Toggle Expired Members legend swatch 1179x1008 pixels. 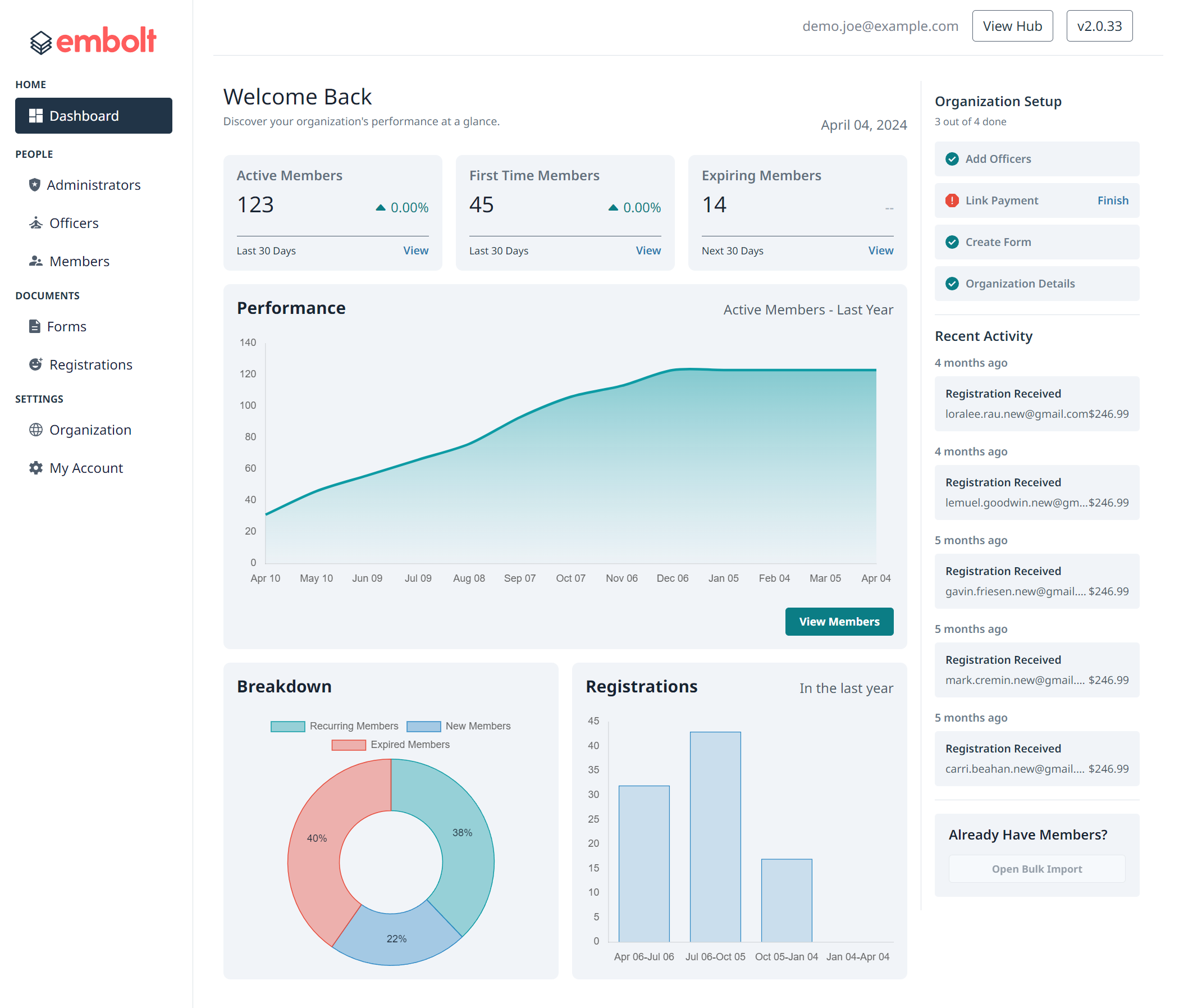coord(348,745)
